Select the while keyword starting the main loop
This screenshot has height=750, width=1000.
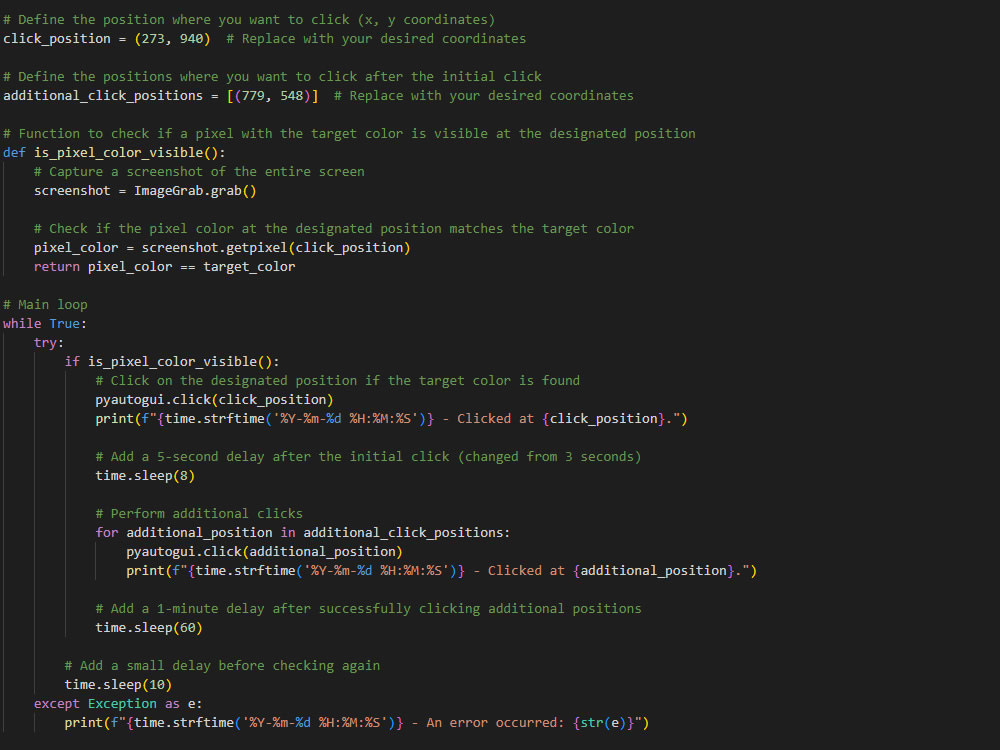point(19,323)
